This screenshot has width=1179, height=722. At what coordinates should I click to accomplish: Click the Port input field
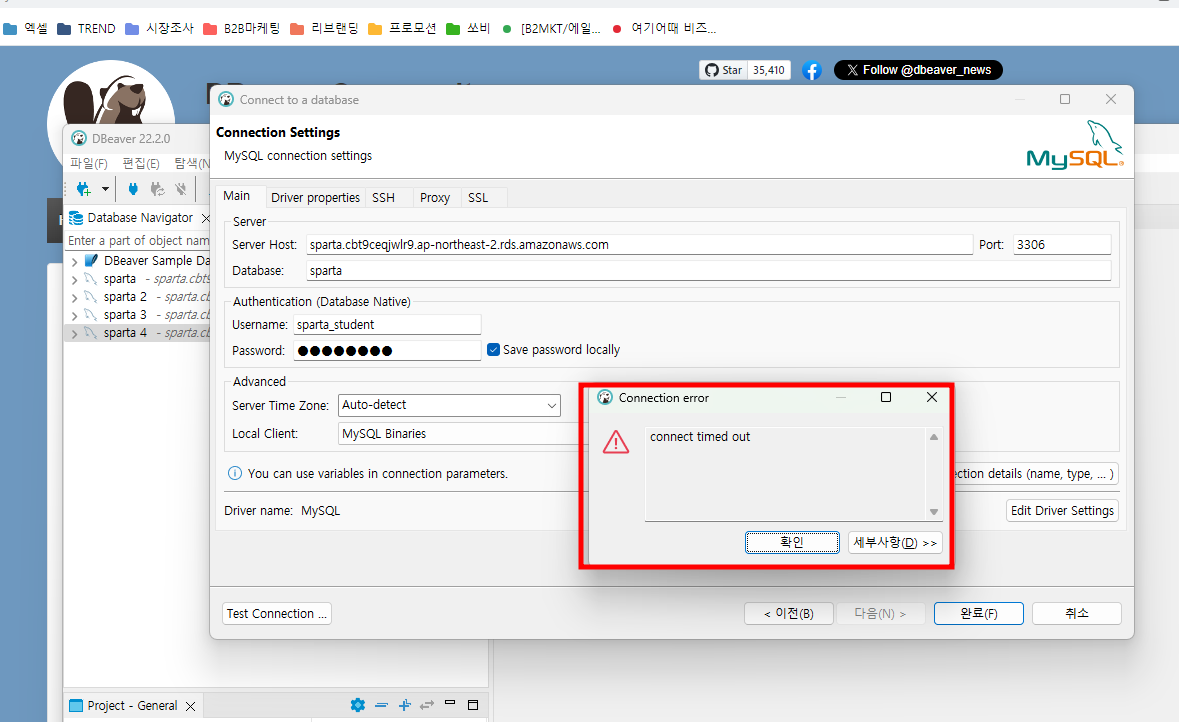point(1062,244)
